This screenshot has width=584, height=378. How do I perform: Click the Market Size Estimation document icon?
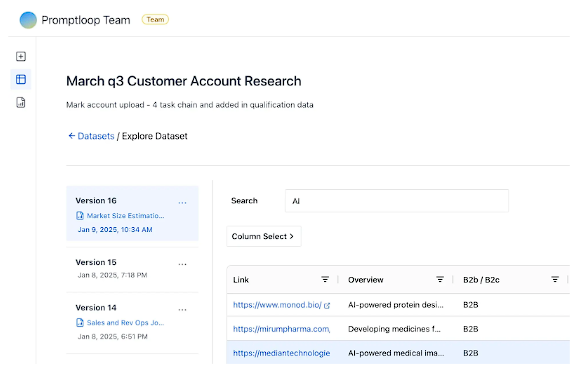coord(80,216)
